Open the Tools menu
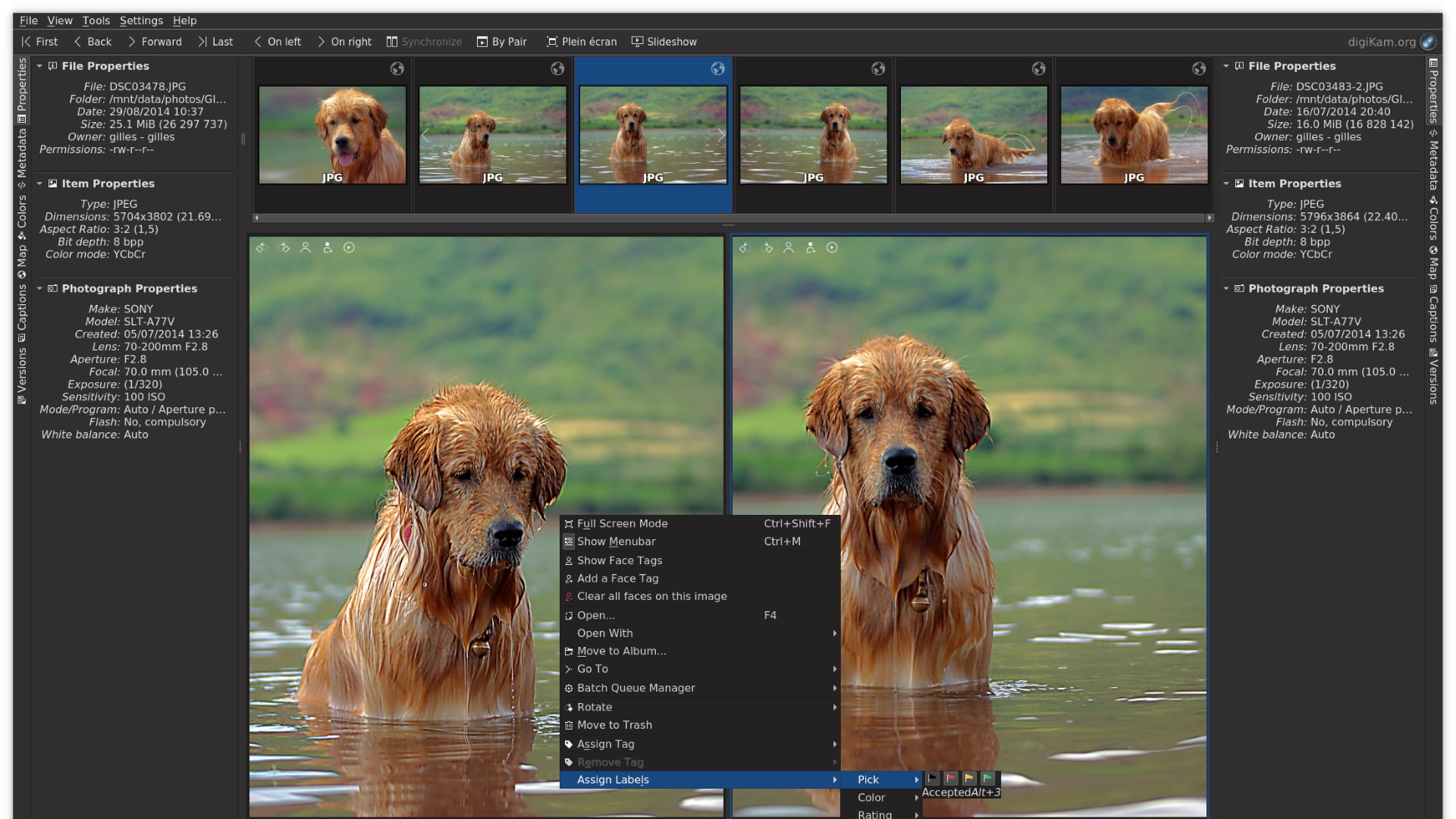The height and width of the screenshot is (819, 1456). click(96, 20)
